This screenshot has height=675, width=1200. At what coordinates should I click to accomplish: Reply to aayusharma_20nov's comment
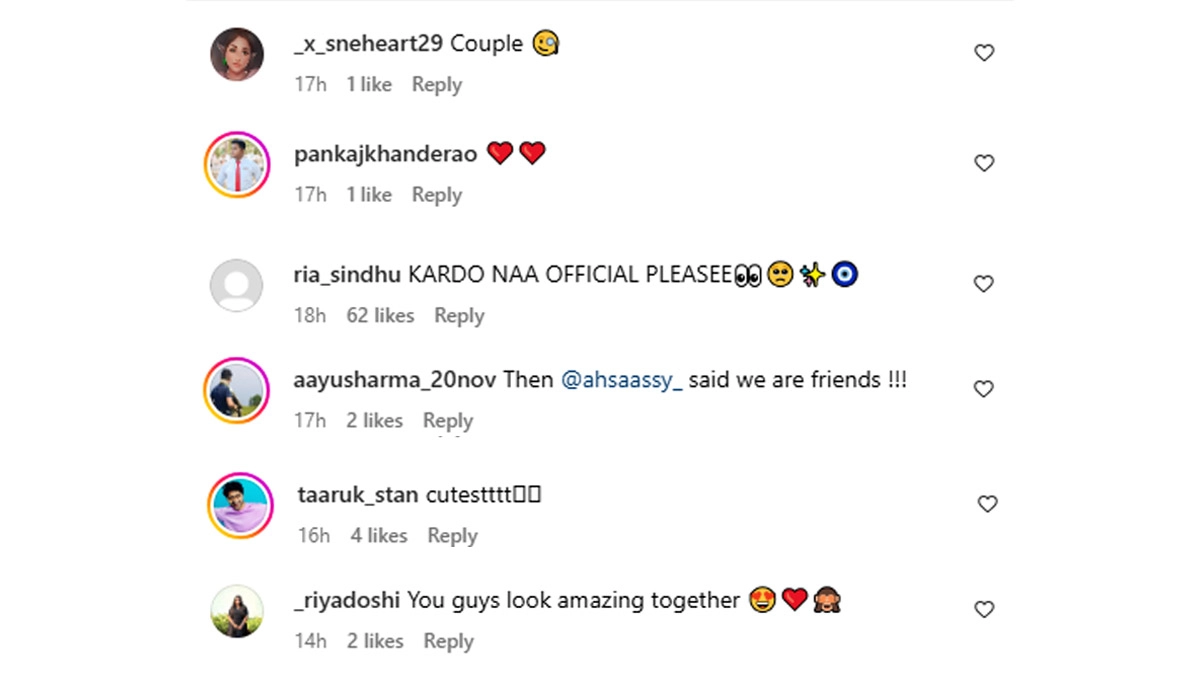(x=448, y=421)
